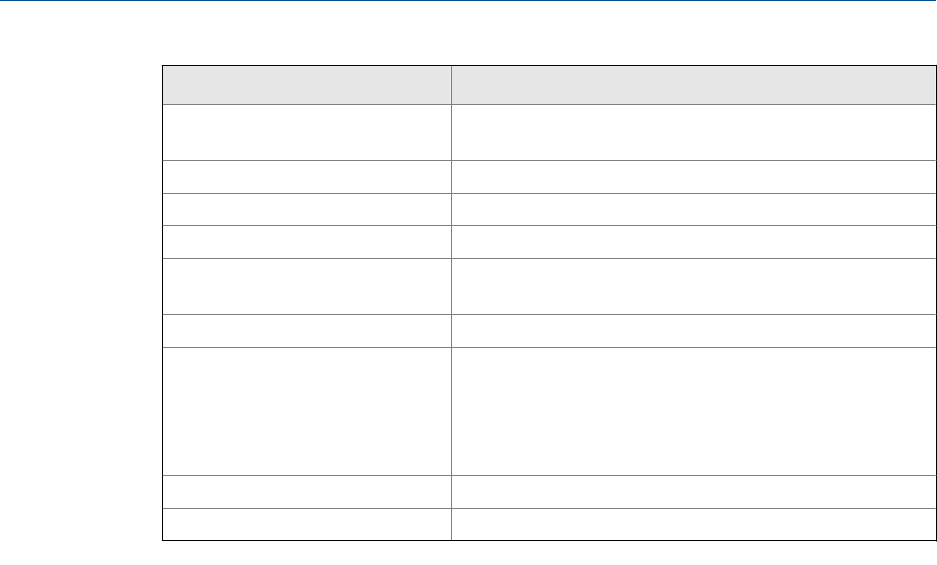The image size is (937, 565).
Task: Select the left cell of the tallest table row
Action: coord(306,411)
